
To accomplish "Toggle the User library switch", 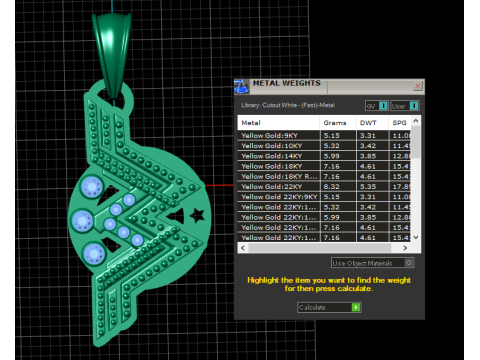I will 405,106.
